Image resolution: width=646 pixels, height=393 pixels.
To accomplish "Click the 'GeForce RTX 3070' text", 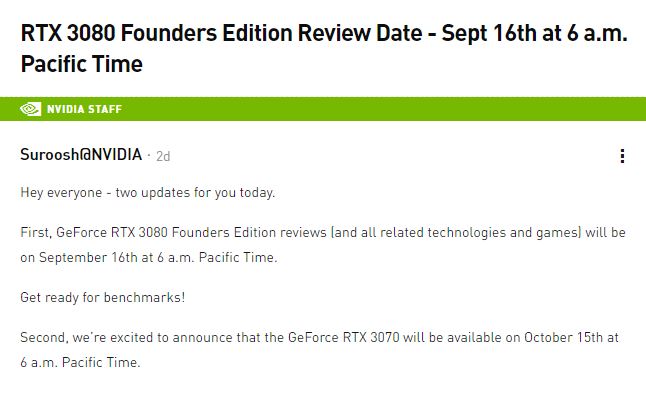I will pos(344,337).
